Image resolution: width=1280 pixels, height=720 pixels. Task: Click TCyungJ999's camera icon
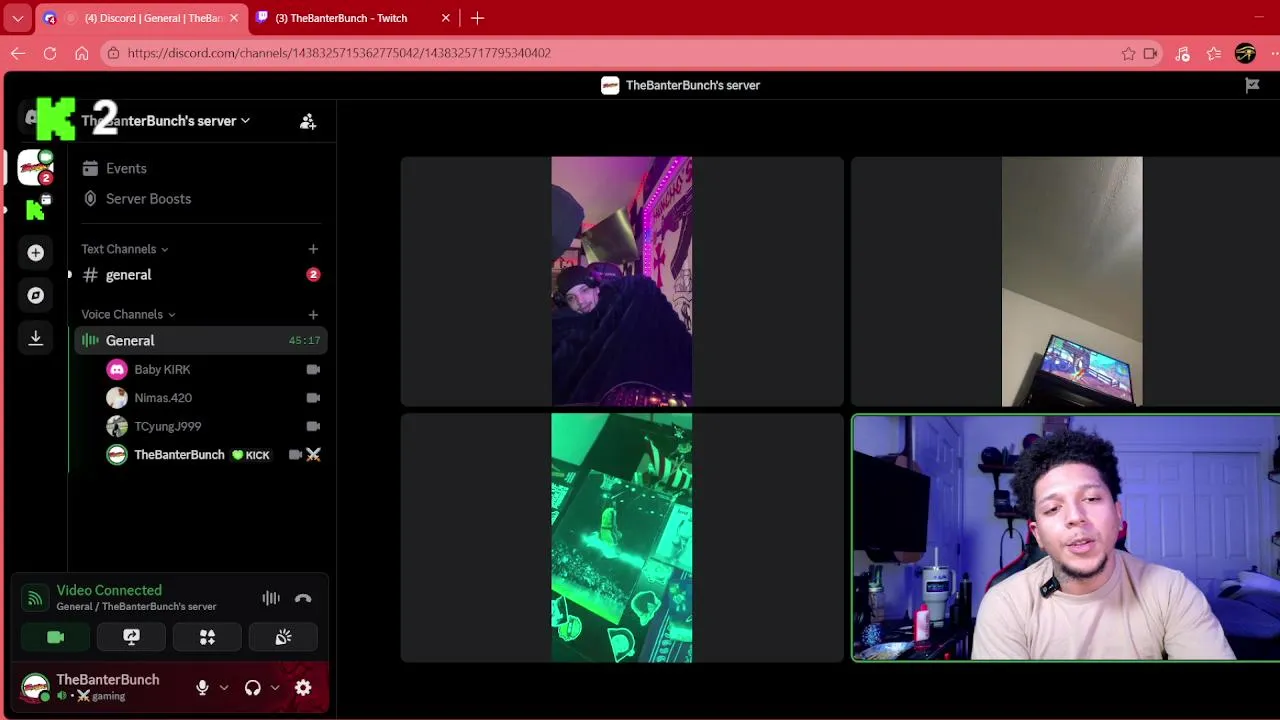(313, 426)
